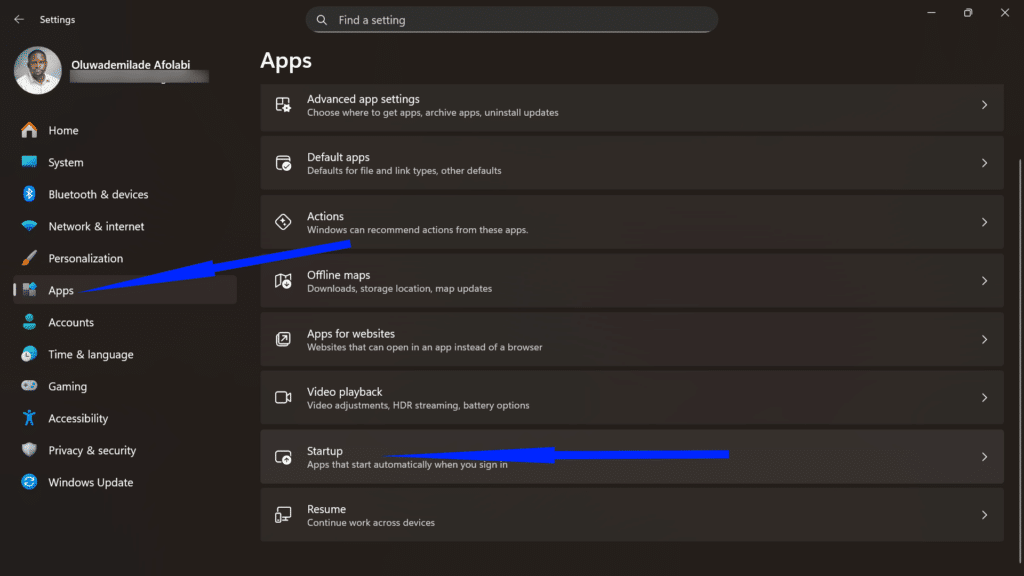Expand the Resume entry chevron
This screenshot has height=576, width=1024.
pyautogui.click(x=985, y=515)
